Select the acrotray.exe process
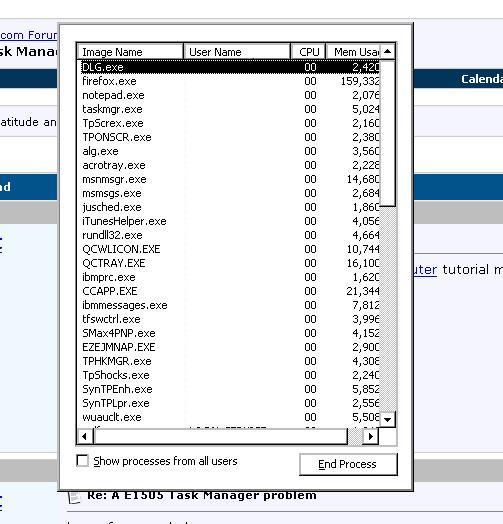503x524 pixels. [230, 165]
